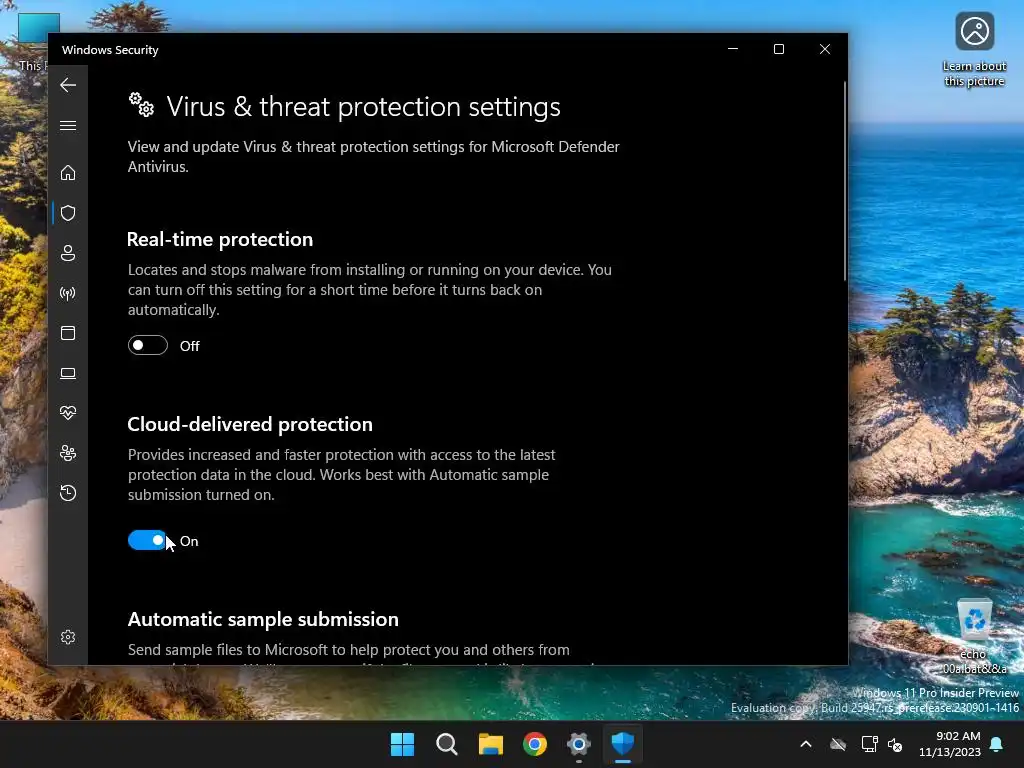Open Protection history clock icon

click(x=68, y=493)
